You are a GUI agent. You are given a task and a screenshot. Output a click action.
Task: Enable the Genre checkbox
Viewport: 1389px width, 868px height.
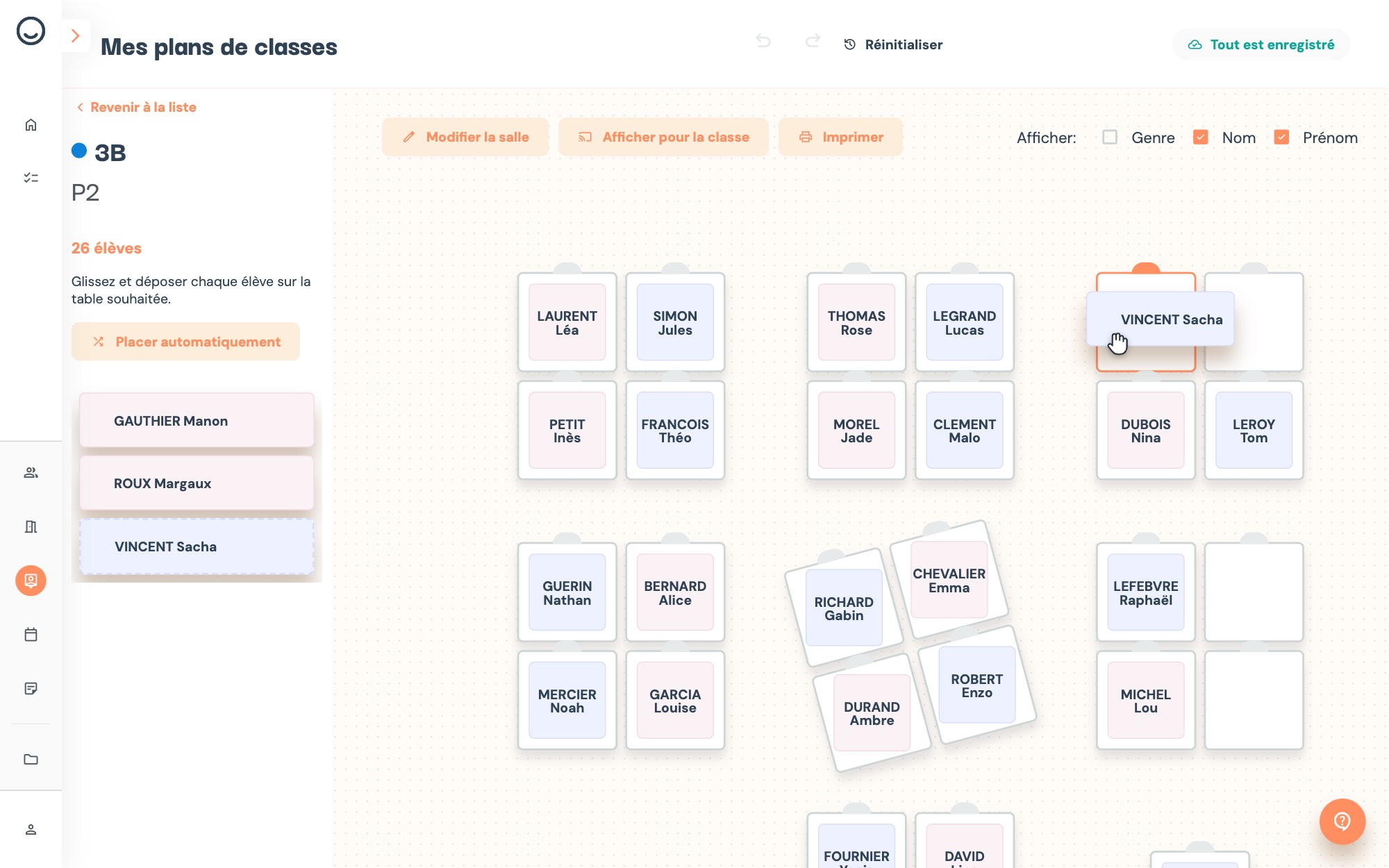1110,137
